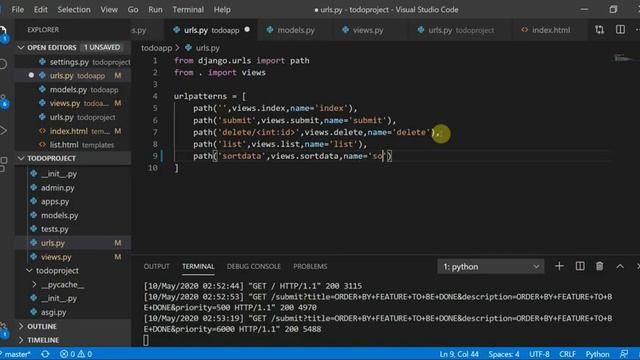Create a new terminal with plus icon
640x360 pixels.
coord(559,266)
